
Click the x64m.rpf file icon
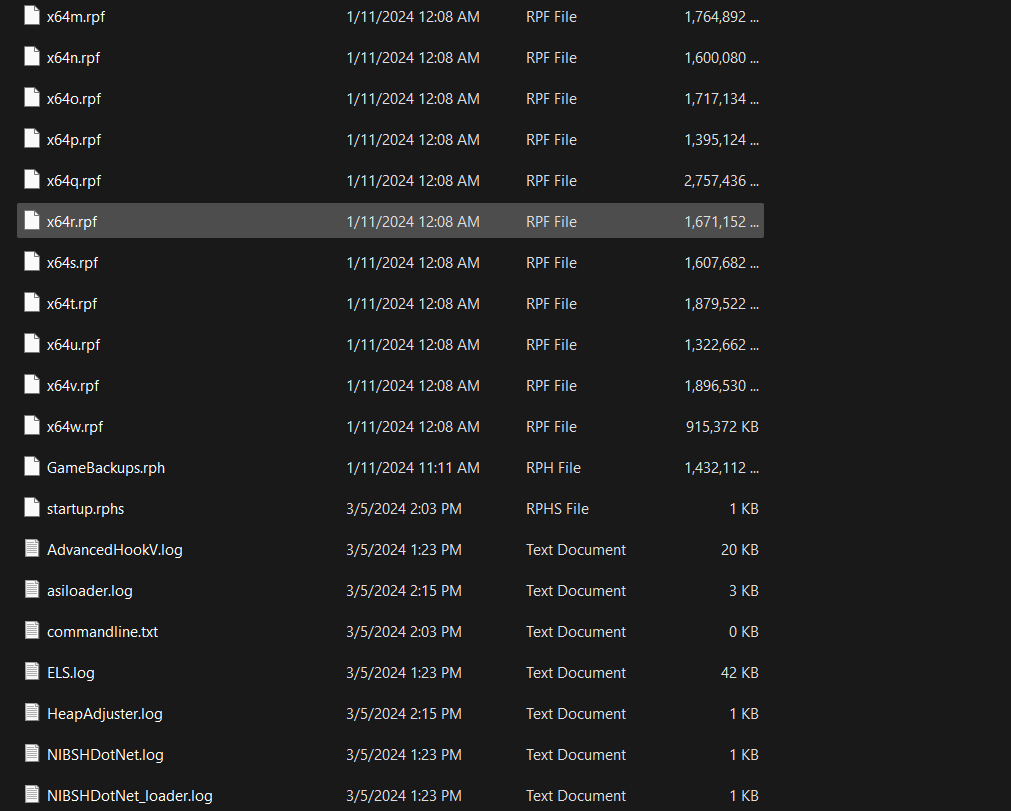click(32, 16)
